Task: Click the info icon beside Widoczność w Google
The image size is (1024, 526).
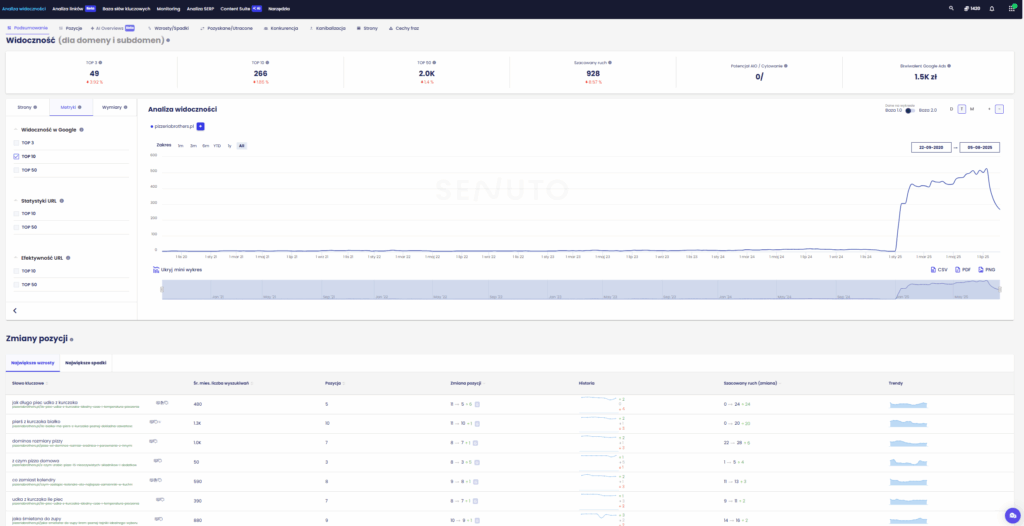Action: point(82,130)
